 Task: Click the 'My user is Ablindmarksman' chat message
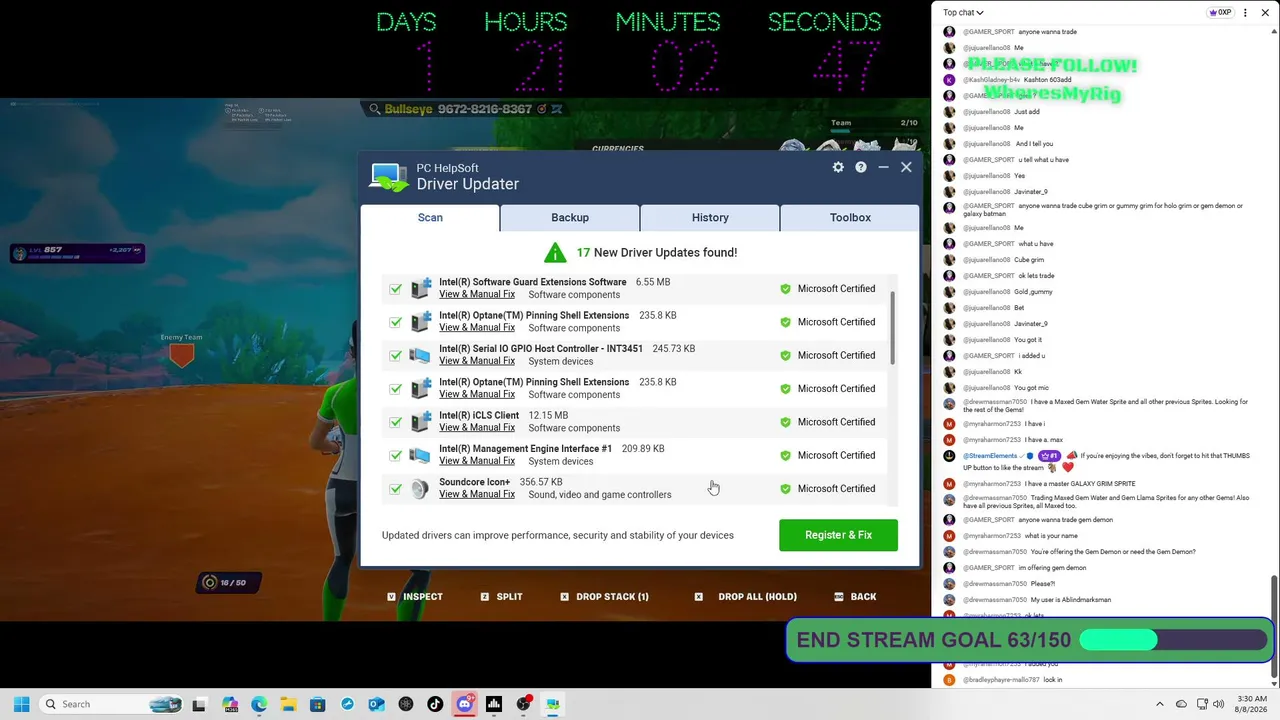pyautogui.click(x=1071, y=600)
